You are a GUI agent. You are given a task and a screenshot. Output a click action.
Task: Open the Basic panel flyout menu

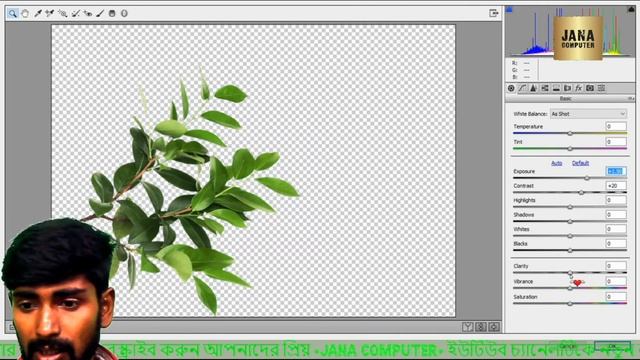click(x=631, y=99)
